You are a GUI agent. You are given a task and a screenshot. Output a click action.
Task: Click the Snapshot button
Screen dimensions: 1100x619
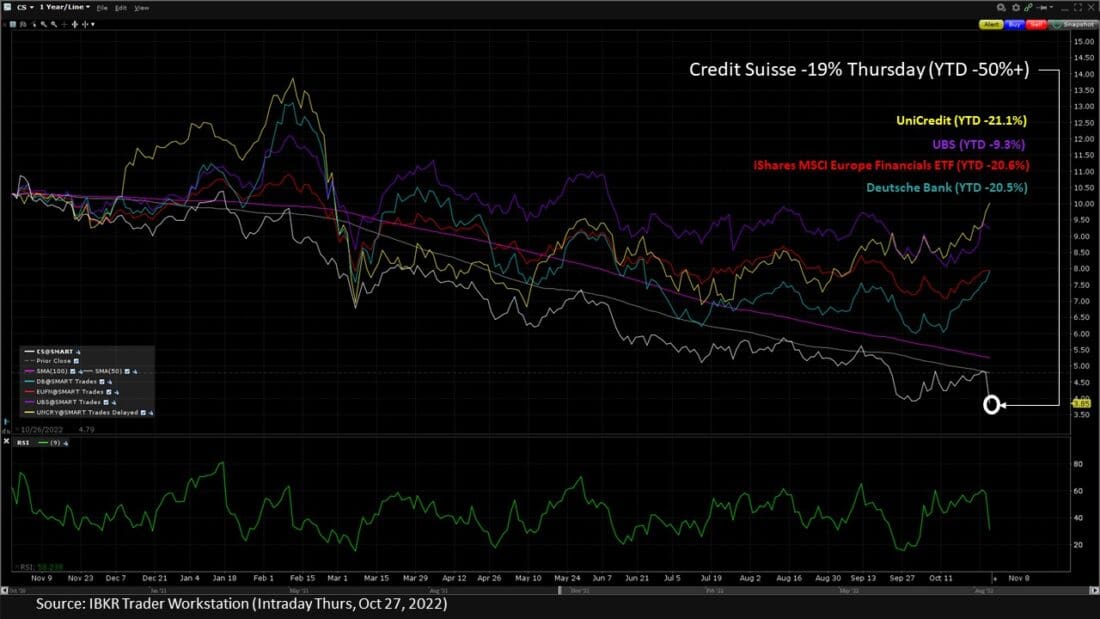pyautogui.click(x=1073, y=25)
